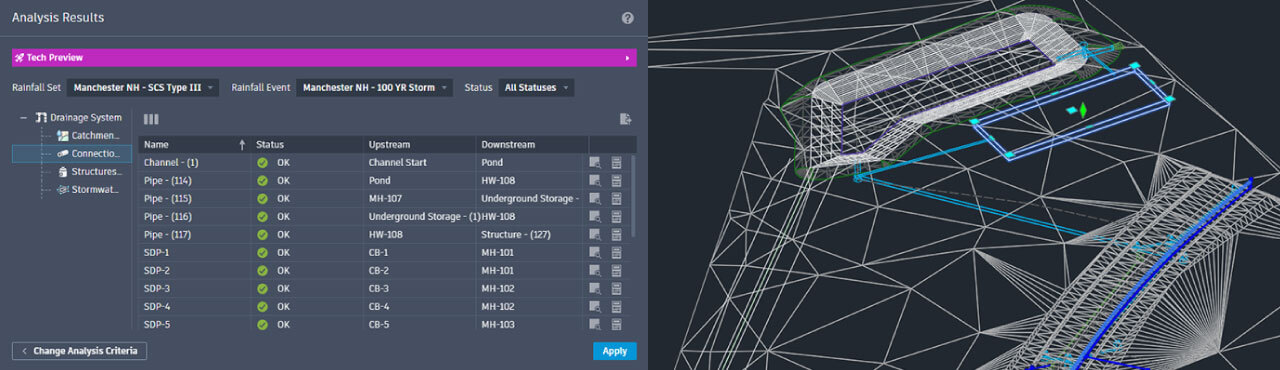Open details report for SDP-1
The height and width of the screenshot is (370, 1280).
[617, 252]
